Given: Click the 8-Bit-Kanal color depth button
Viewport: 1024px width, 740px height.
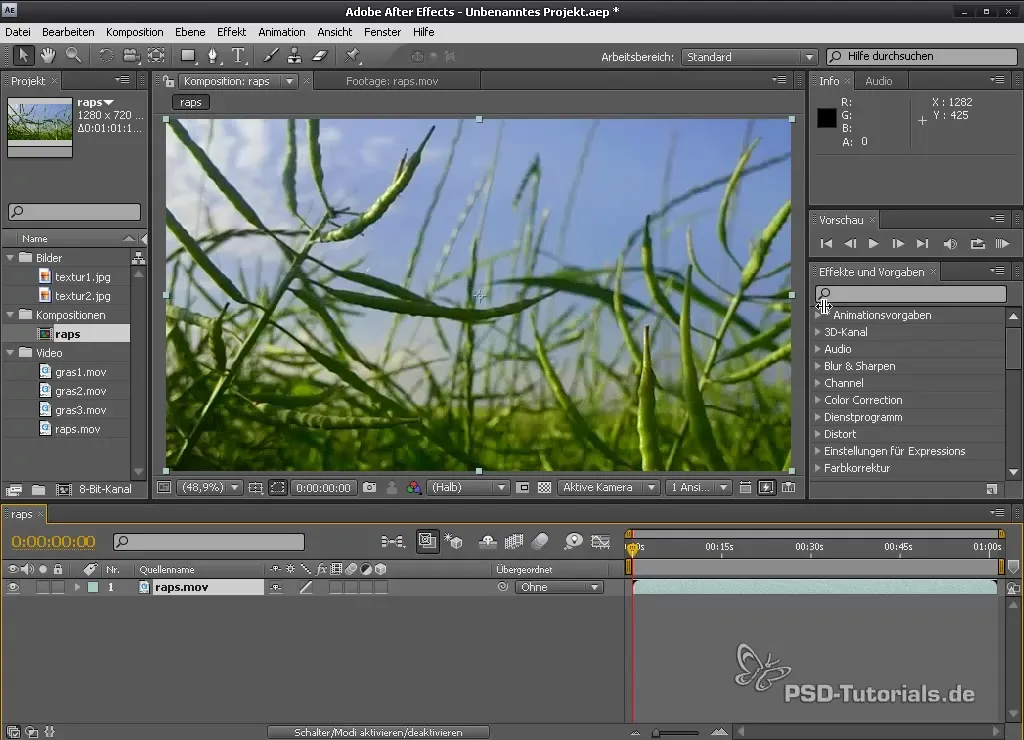Looking at the screenshot, I should [x=104, y=489].
